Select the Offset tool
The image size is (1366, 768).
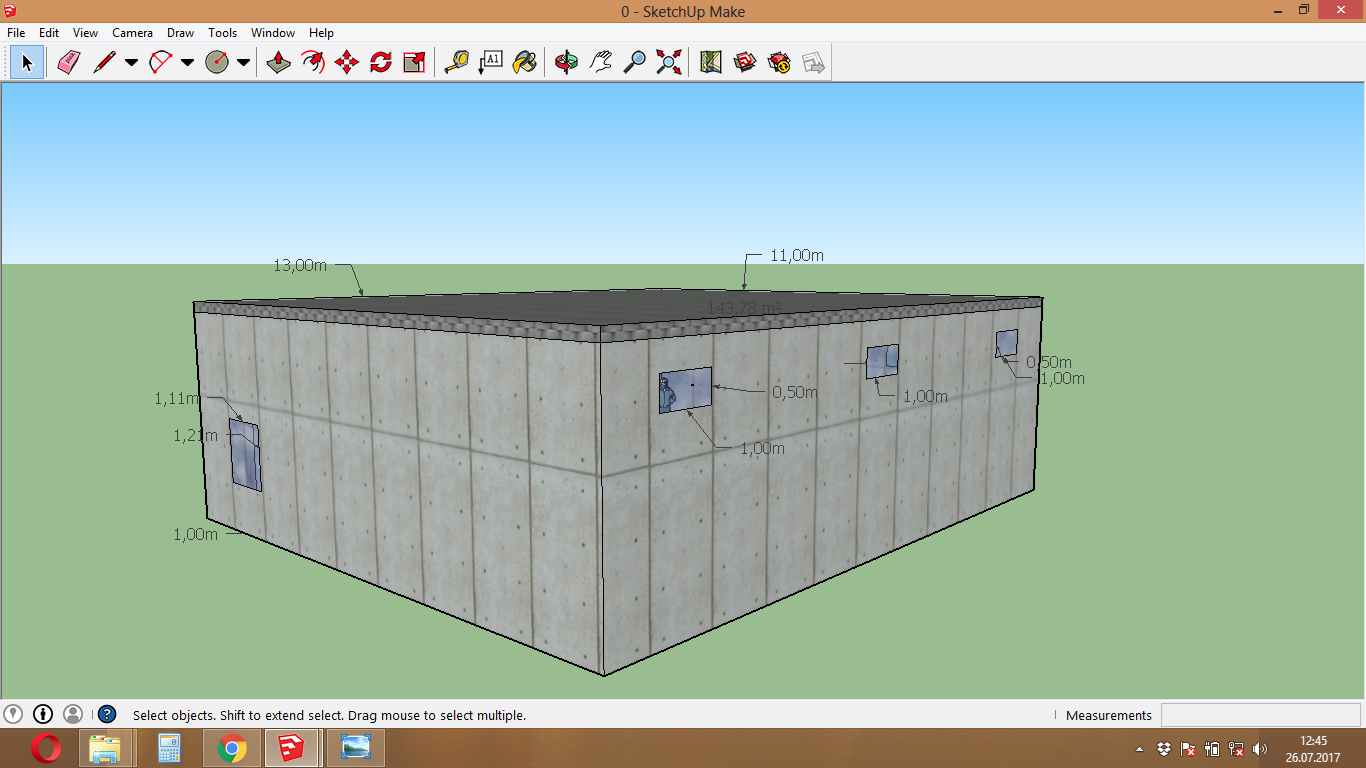point(313,63)
